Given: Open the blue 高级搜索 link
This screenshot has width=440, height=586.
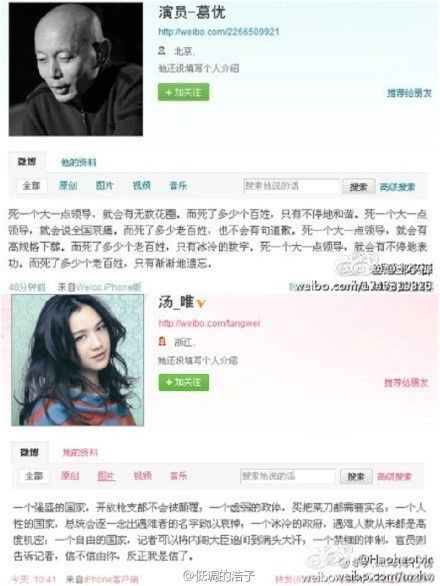Looking at the screenshot, I should [x=397, y=187].
